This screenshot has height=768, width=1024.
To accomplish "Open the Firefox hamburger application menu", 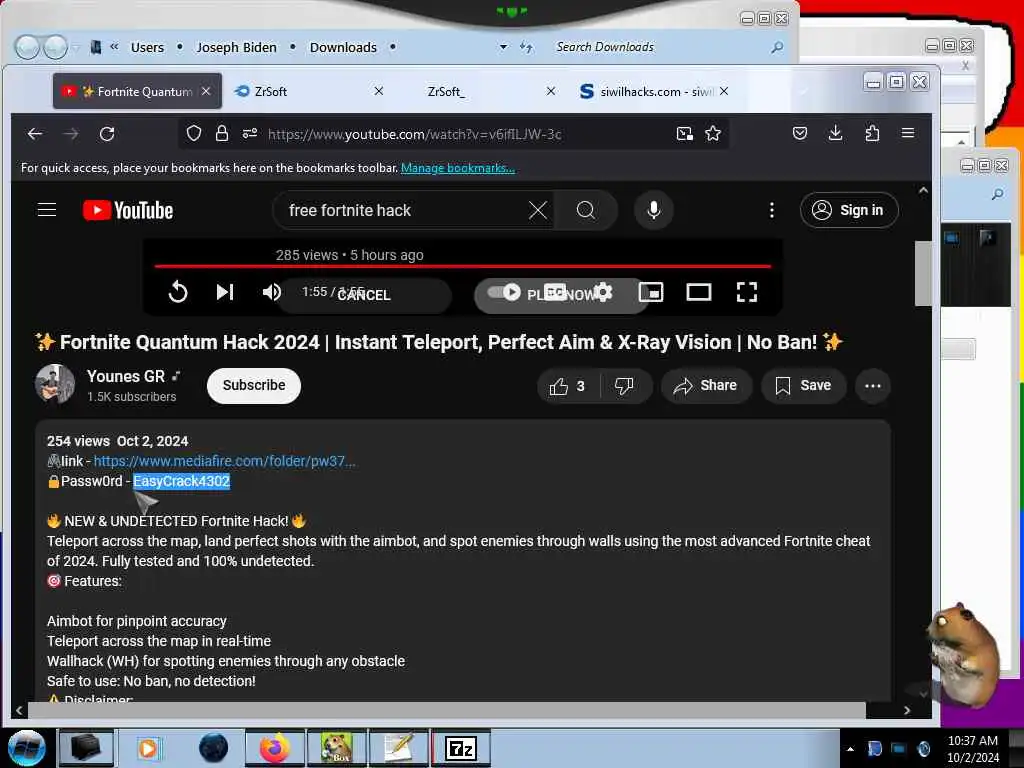I will click(x=908, y=133).
